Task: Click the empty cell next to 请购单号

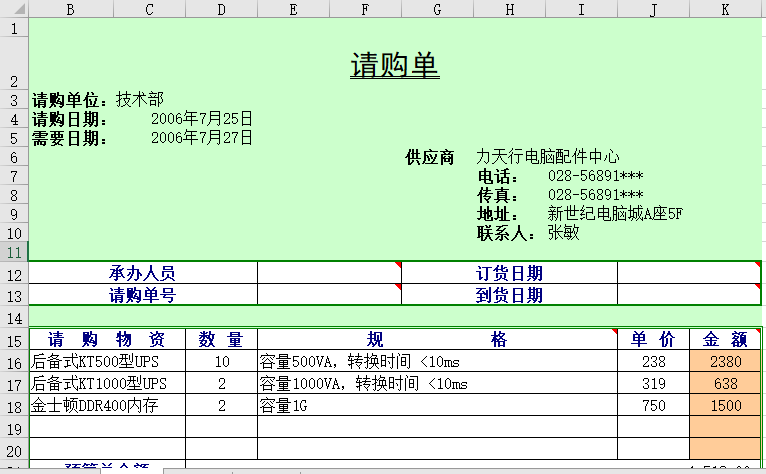Action: (x=328, y=295)
